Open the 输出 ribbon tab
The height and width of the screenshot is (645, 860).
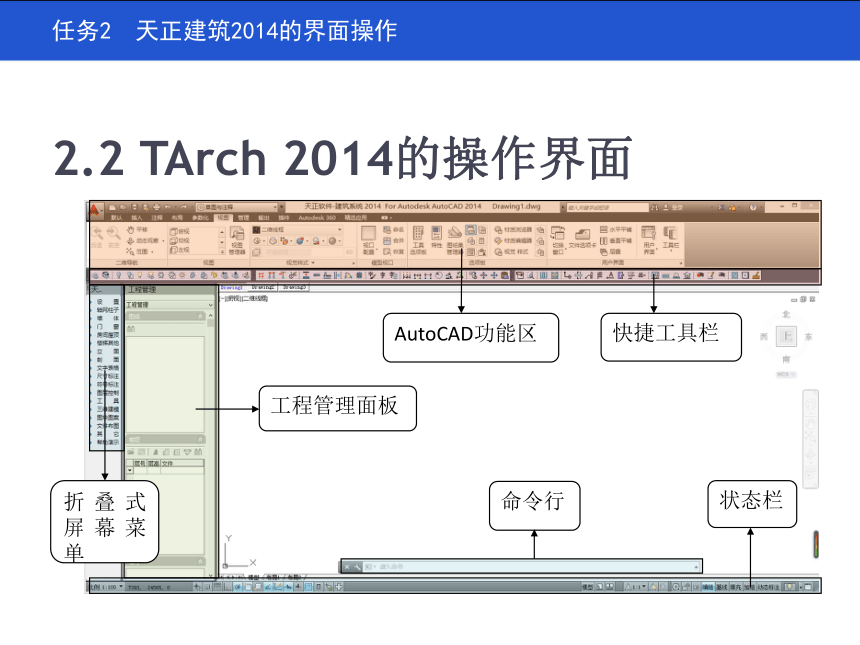coord(264,218)
